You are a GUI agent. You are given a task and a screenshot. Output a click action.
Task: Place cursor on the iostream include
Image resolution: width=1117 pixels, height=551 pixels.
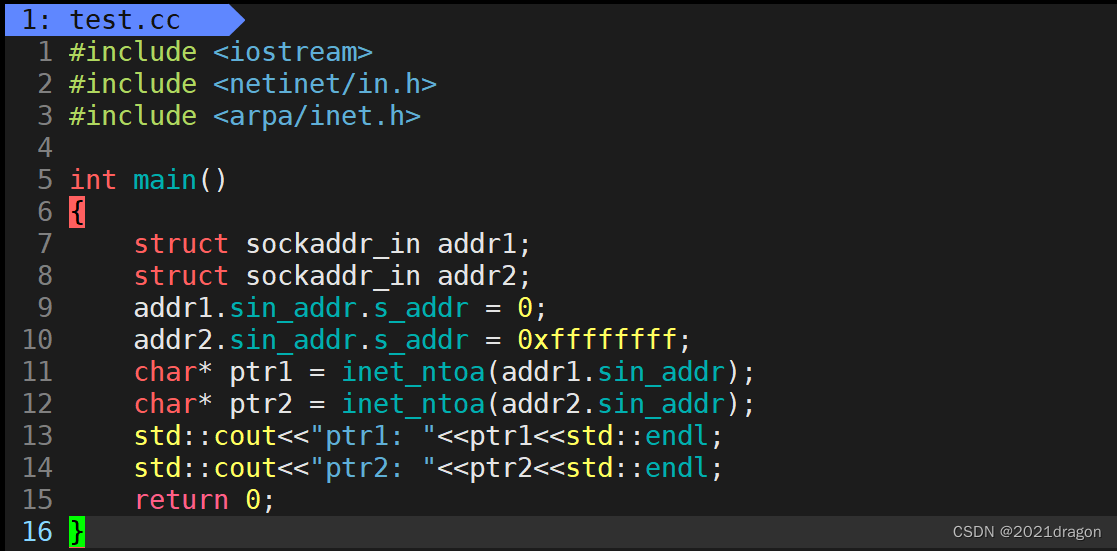coord(292,52)
